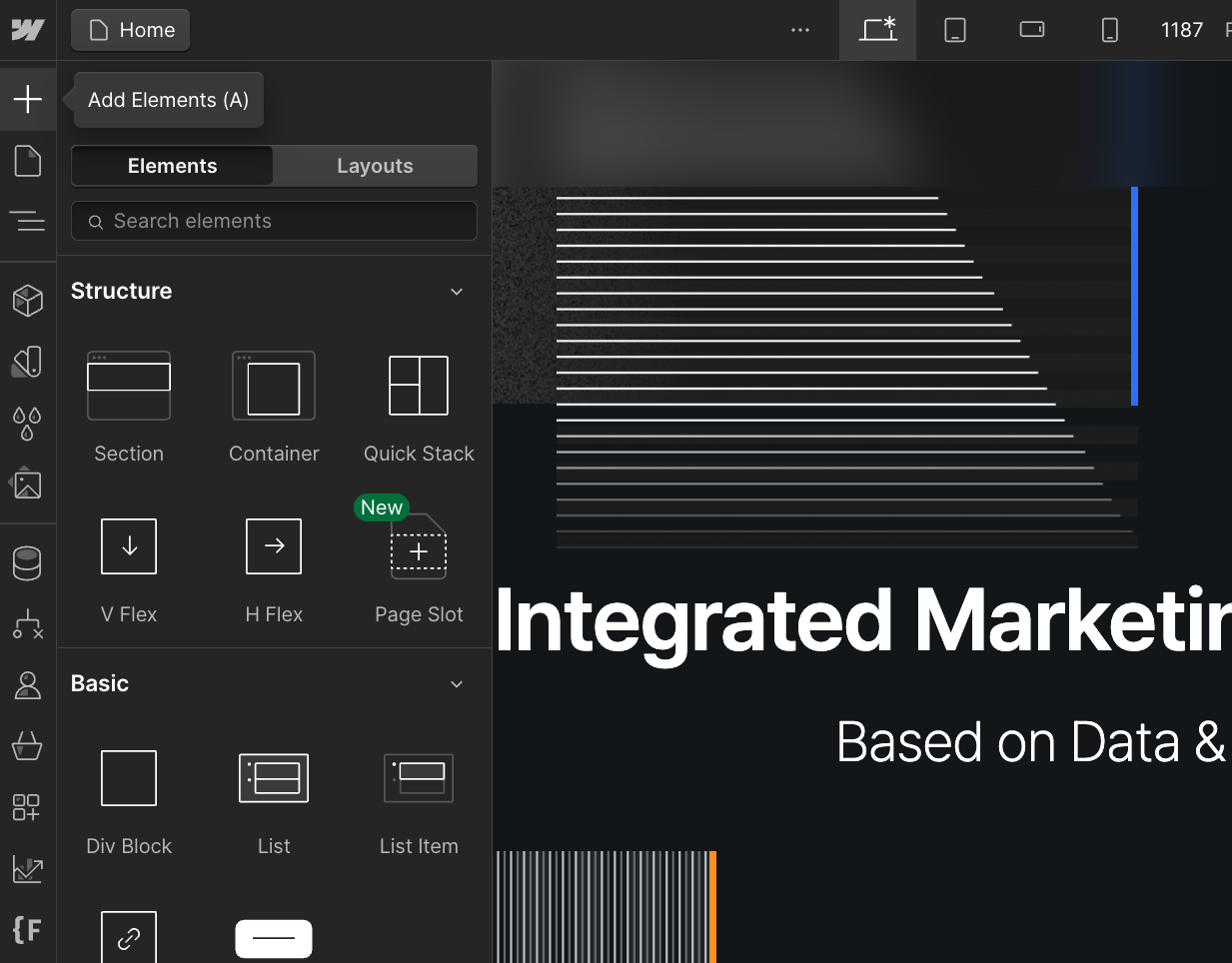Select the Based on Data subheading
The image size is (1232, 963).
1033,742
